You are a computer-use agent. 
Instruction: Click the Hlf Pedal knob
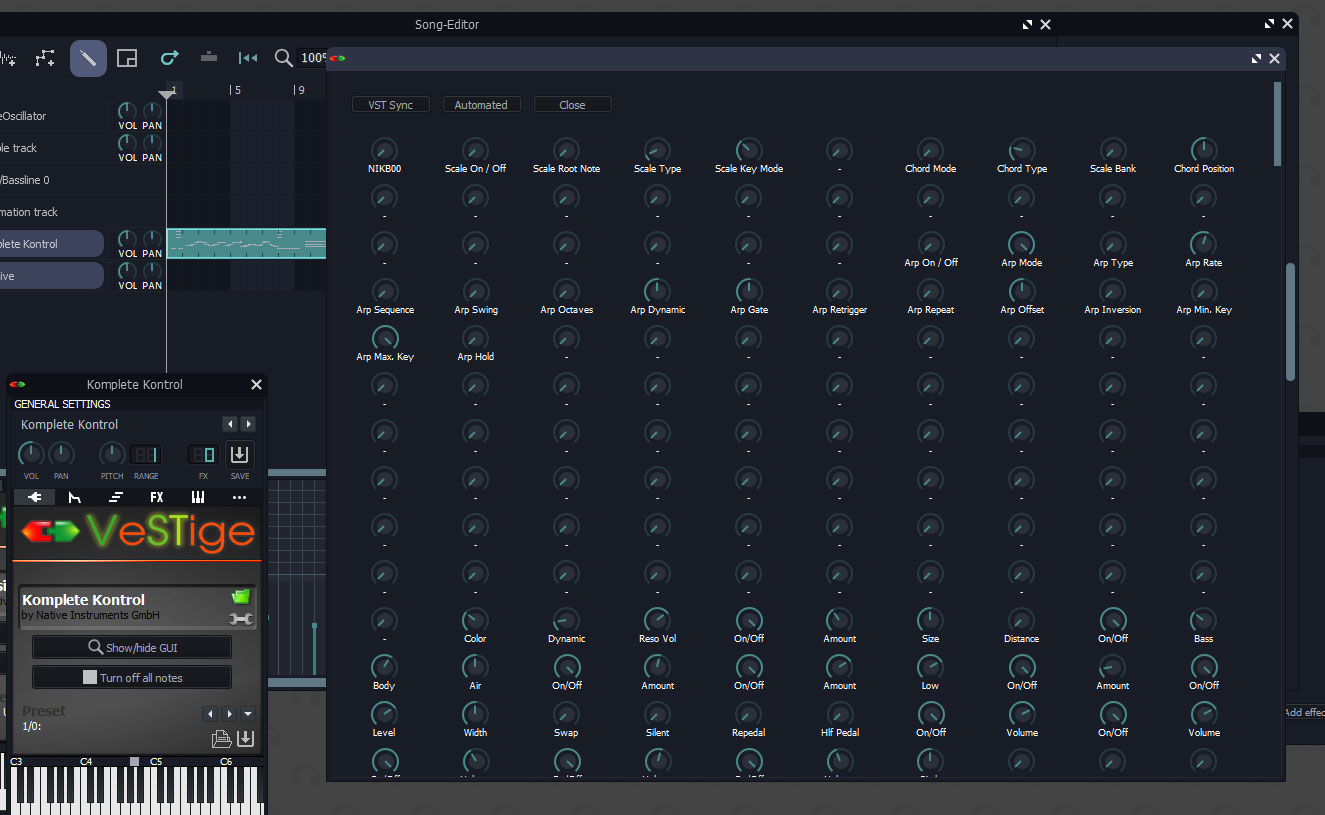point(839,715)
